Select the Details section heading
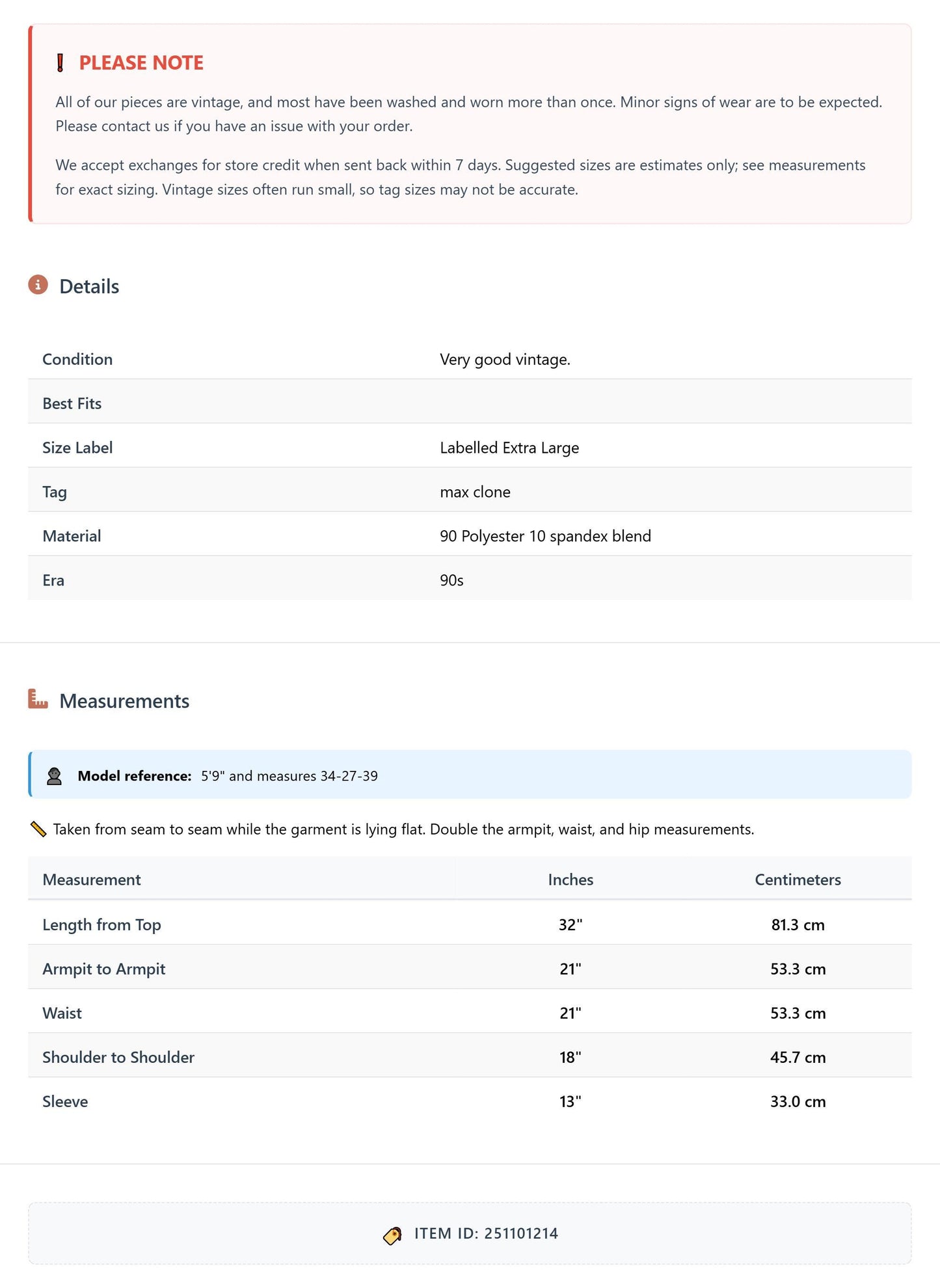The height and width of the screenshot is (1288, 940). point(89,286)
